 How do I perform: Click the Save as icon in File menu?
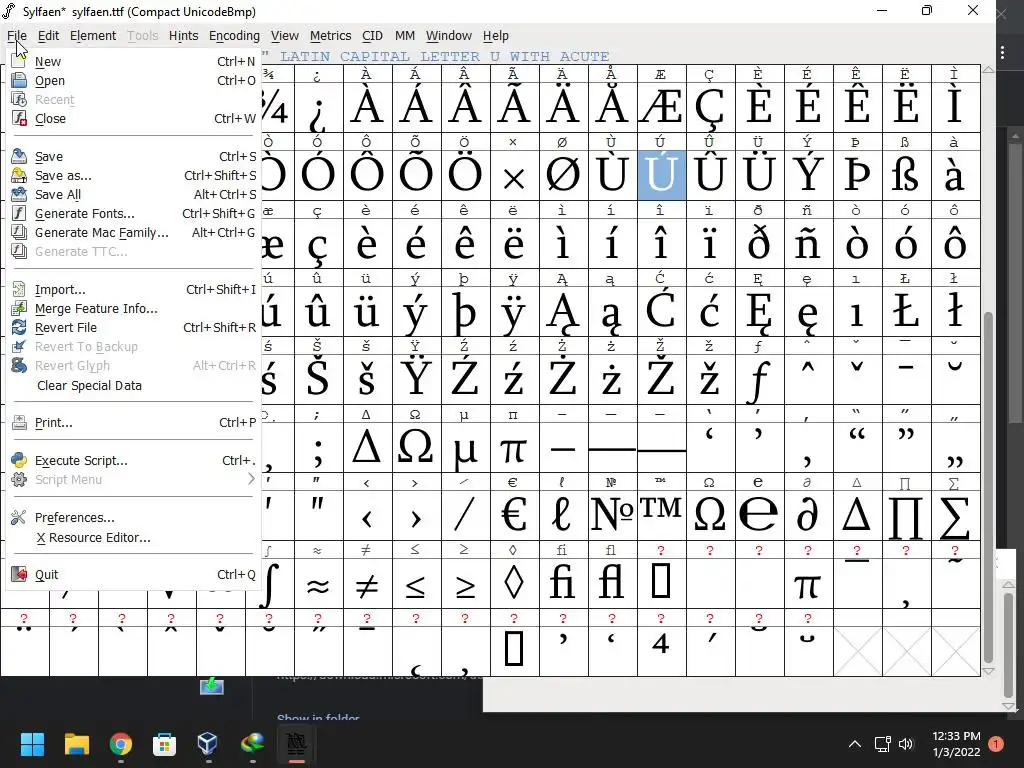(x=19, y=175)
